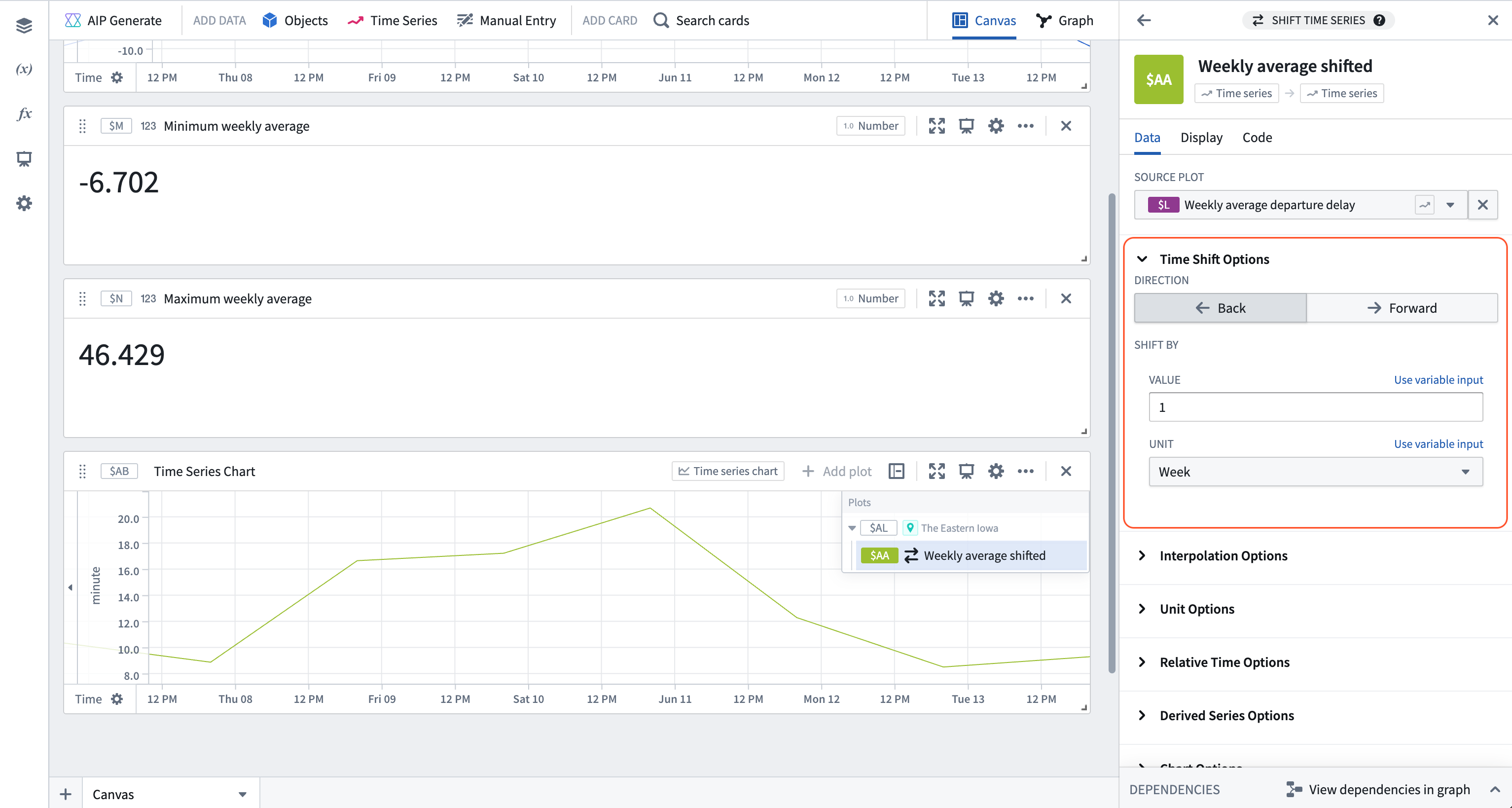Viewport: 1512px width, 808px height.
Task: Open the layers icon in left sidebar
Action: pos(24,25)
